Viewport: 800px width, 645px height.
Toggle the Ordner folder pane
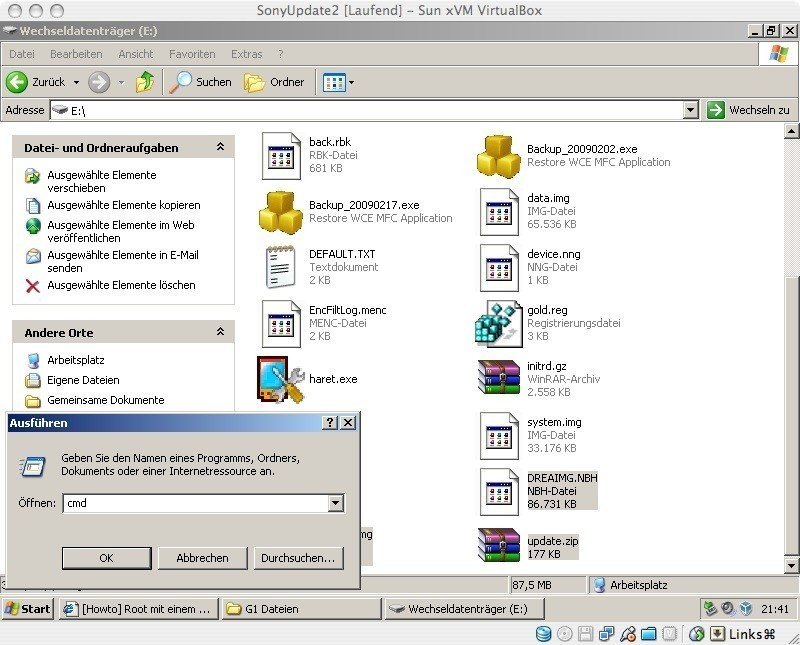click(274, 82)
